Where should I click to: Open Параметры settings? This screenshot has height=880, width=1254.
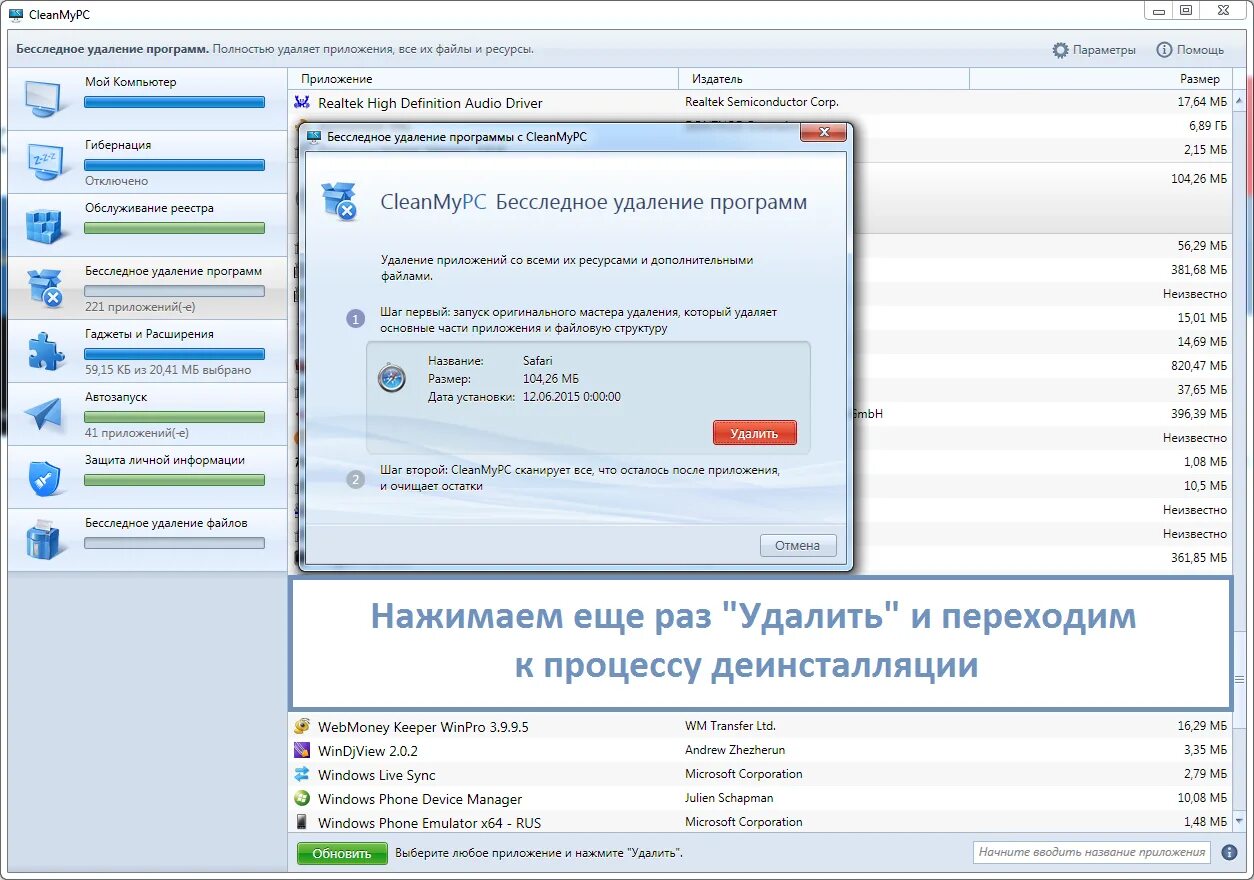coord(1094,49)
